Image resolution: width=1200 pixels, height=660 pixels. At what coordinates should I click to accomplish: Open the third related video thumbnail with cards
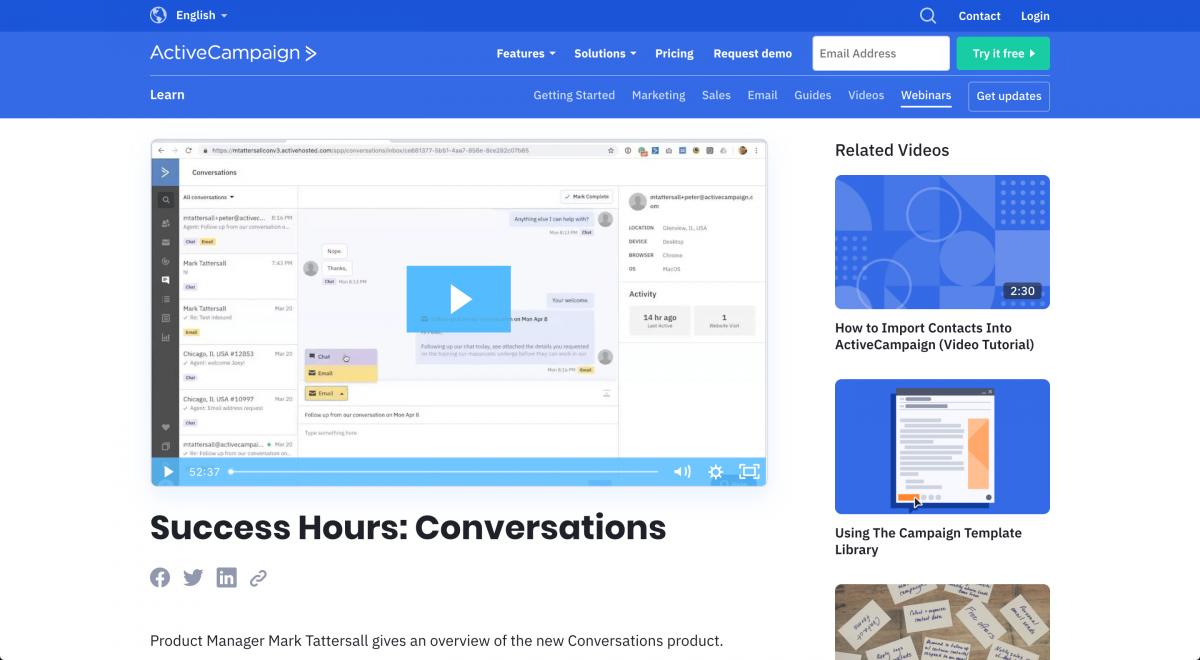[942, 622]
